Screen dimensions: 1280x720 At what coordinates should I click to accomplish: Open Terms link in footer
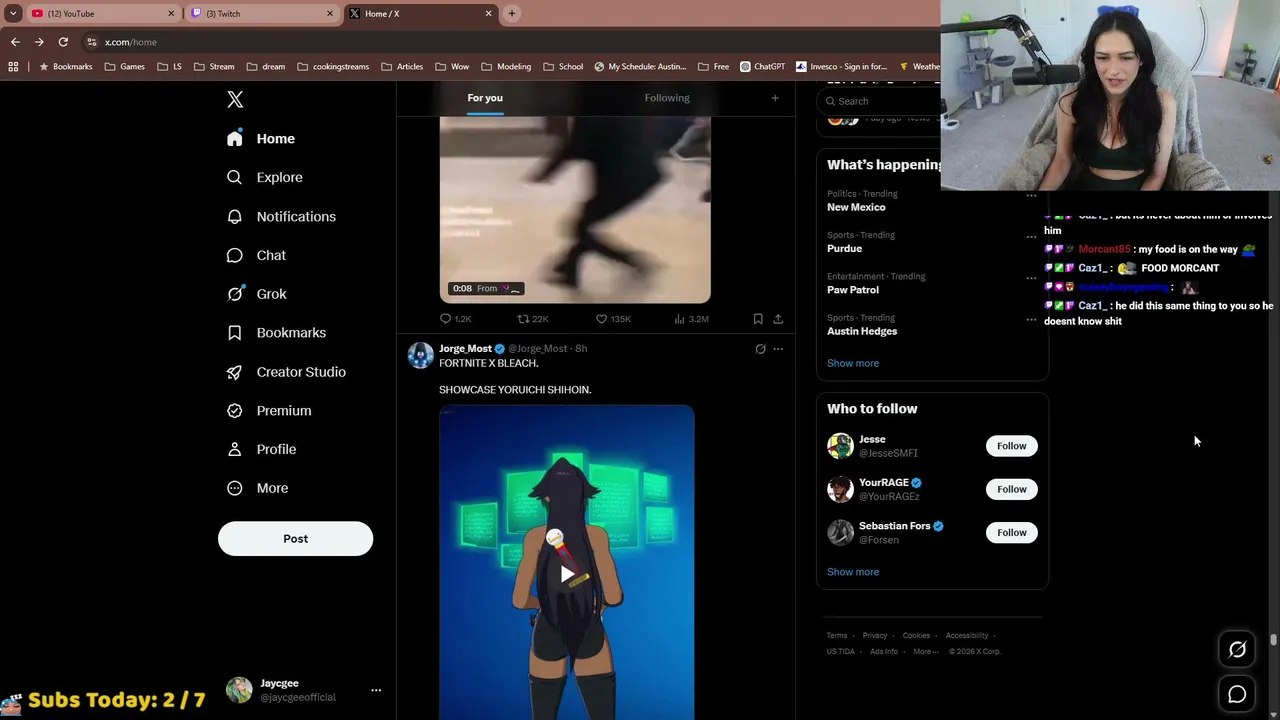pyautogui.click(x=837, y=636)
